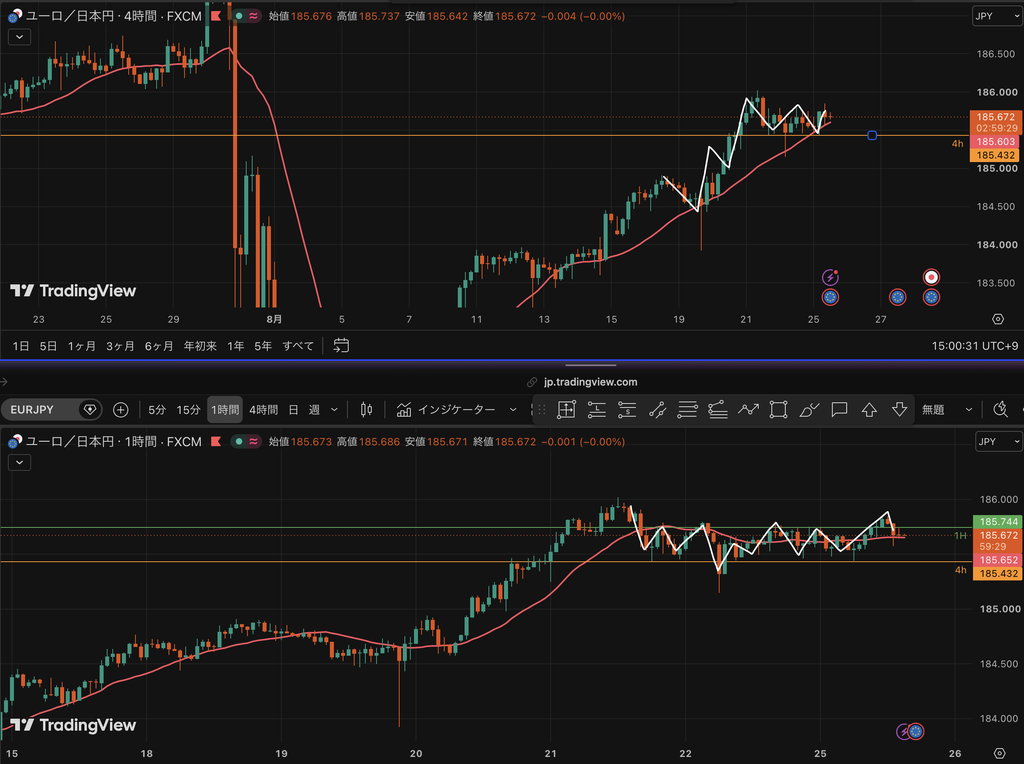Select the 1時間 timeframe tab
This screenshot has width=1024, height=764.
(225, 409)
